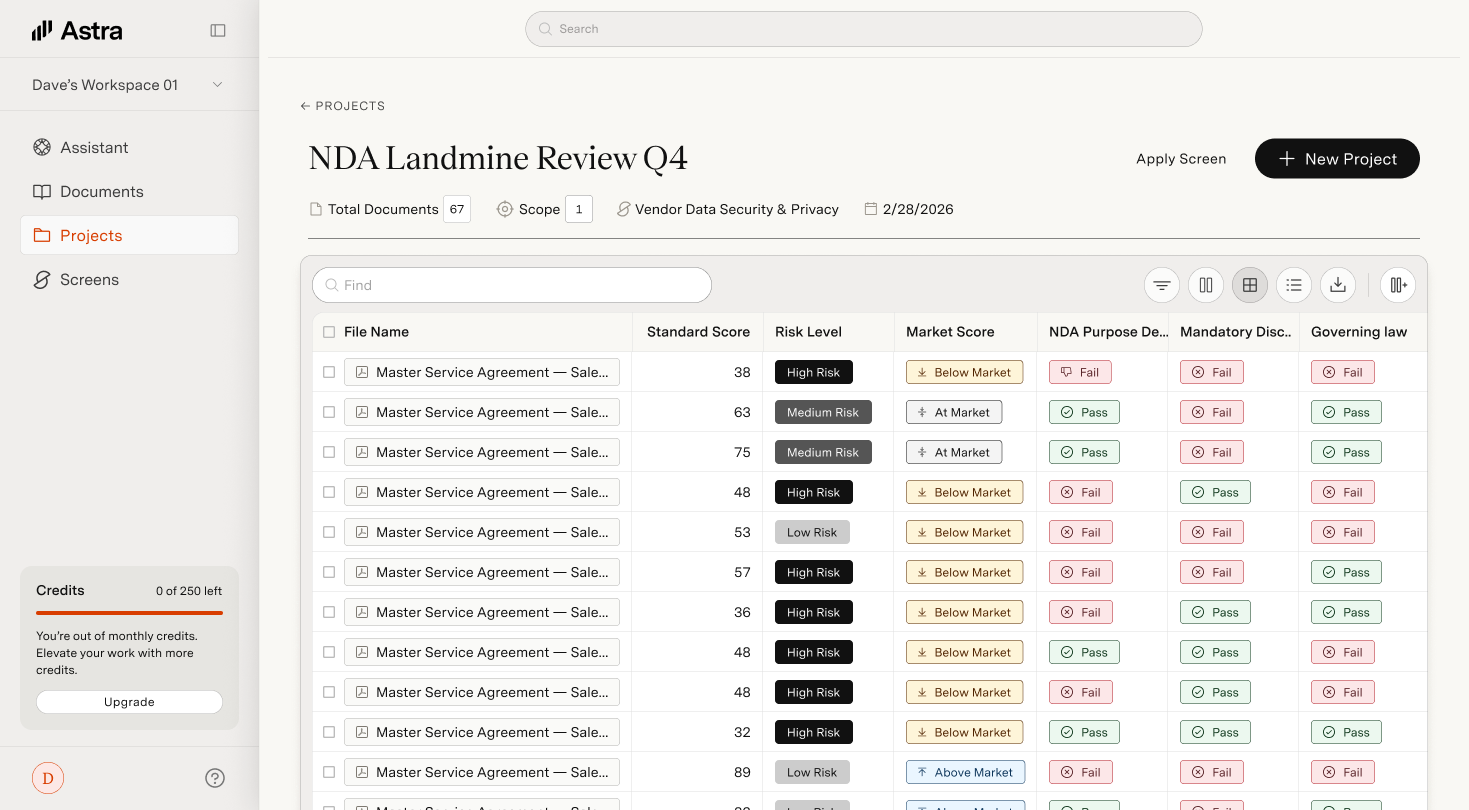Select the grid view icon
The height and width of the screenshot is (810, 1469).
[1250, 285]
